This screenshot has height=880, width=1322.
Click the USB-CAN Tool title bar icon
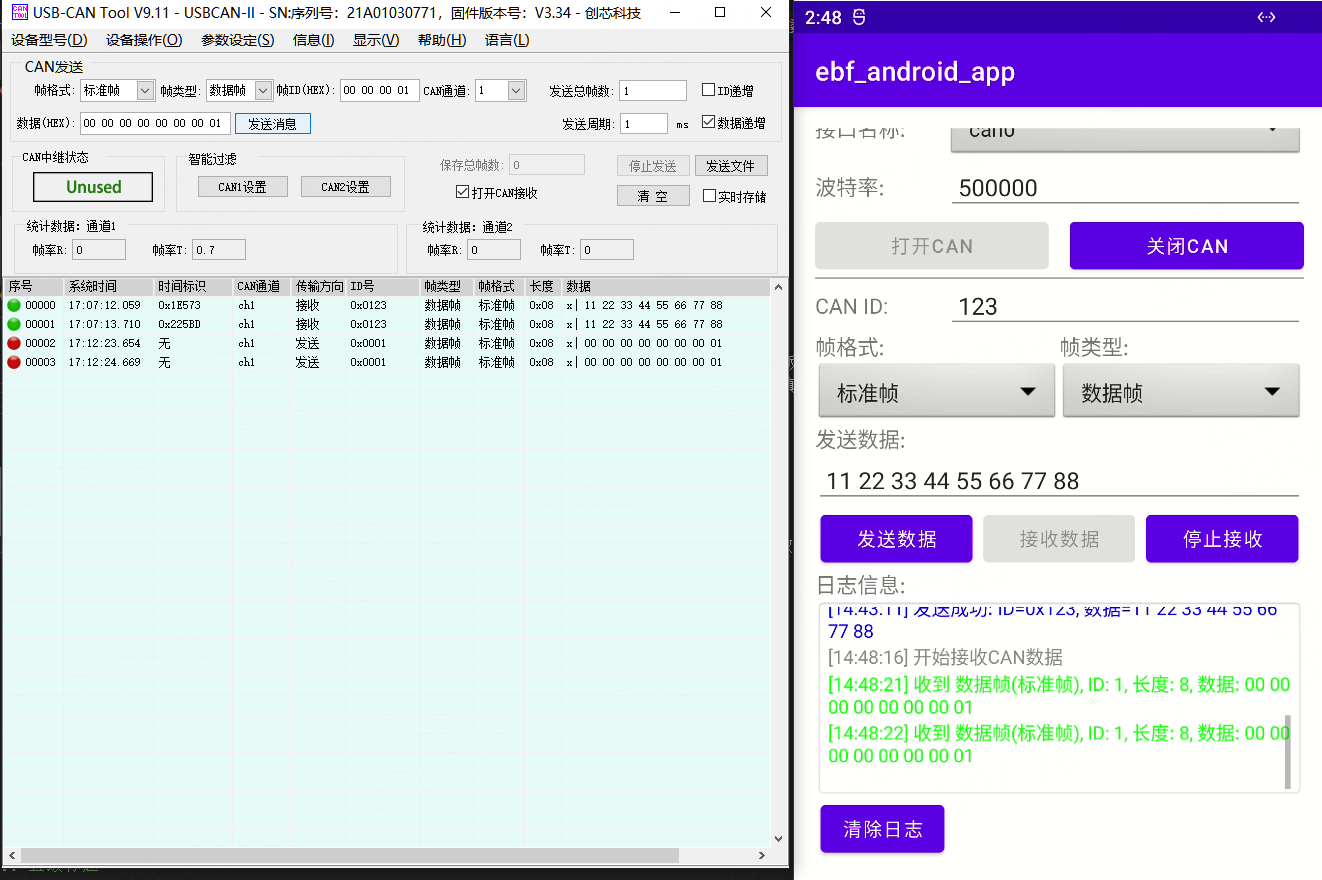tap(19, 13)
